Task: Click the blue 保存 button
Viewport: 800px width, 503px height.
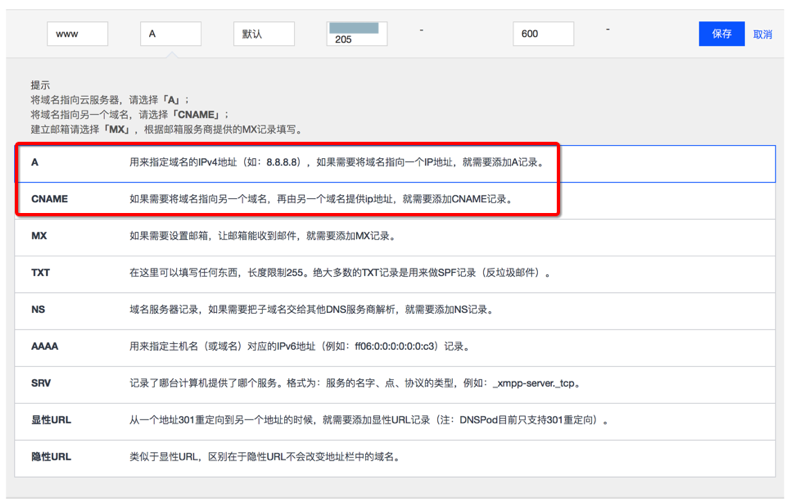Action: [721, 34]
